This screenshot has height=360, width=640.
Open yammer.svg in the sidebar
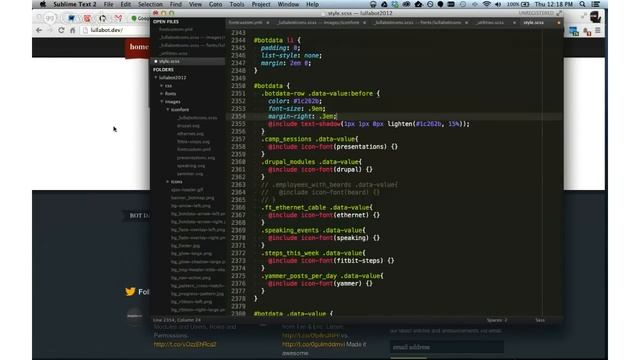[x=190, y=173]
